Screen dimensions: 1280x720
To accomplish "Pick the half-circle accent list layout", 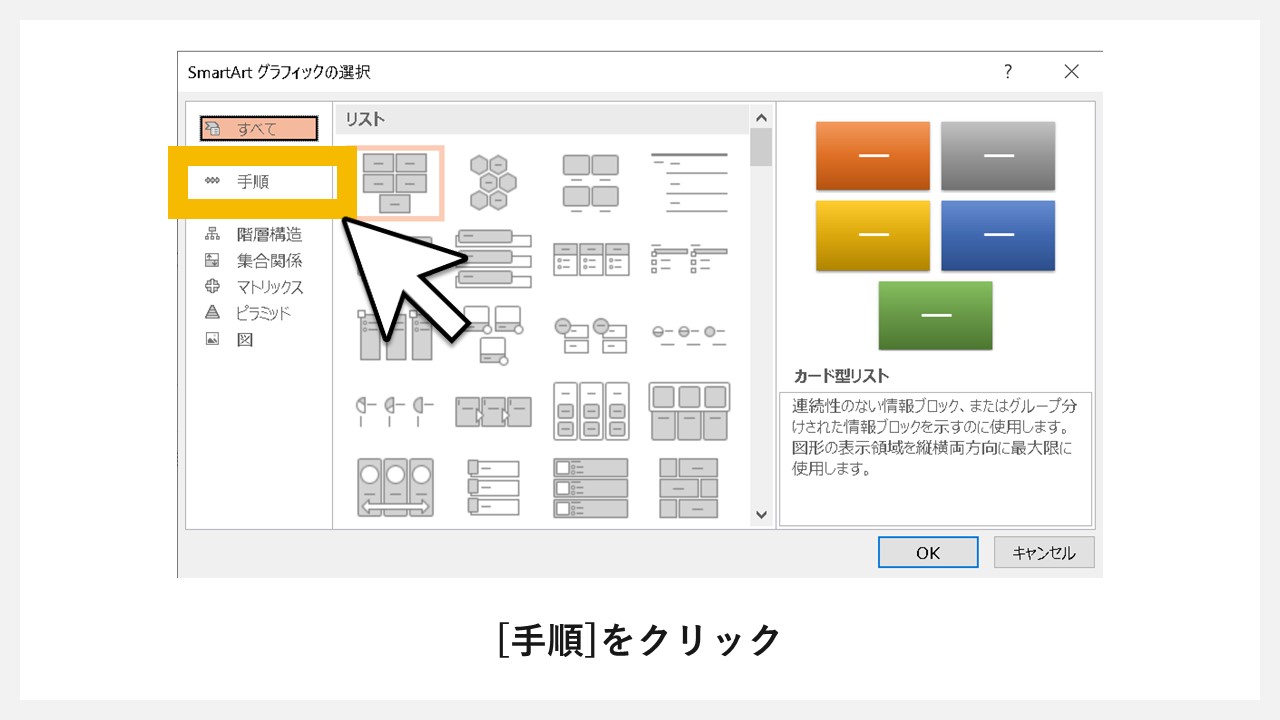I will (395, 410).
